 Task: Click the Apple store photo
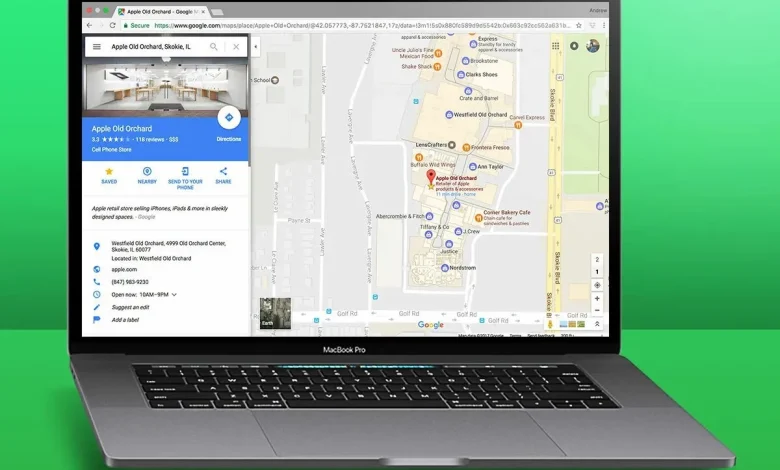pos(165,88)
